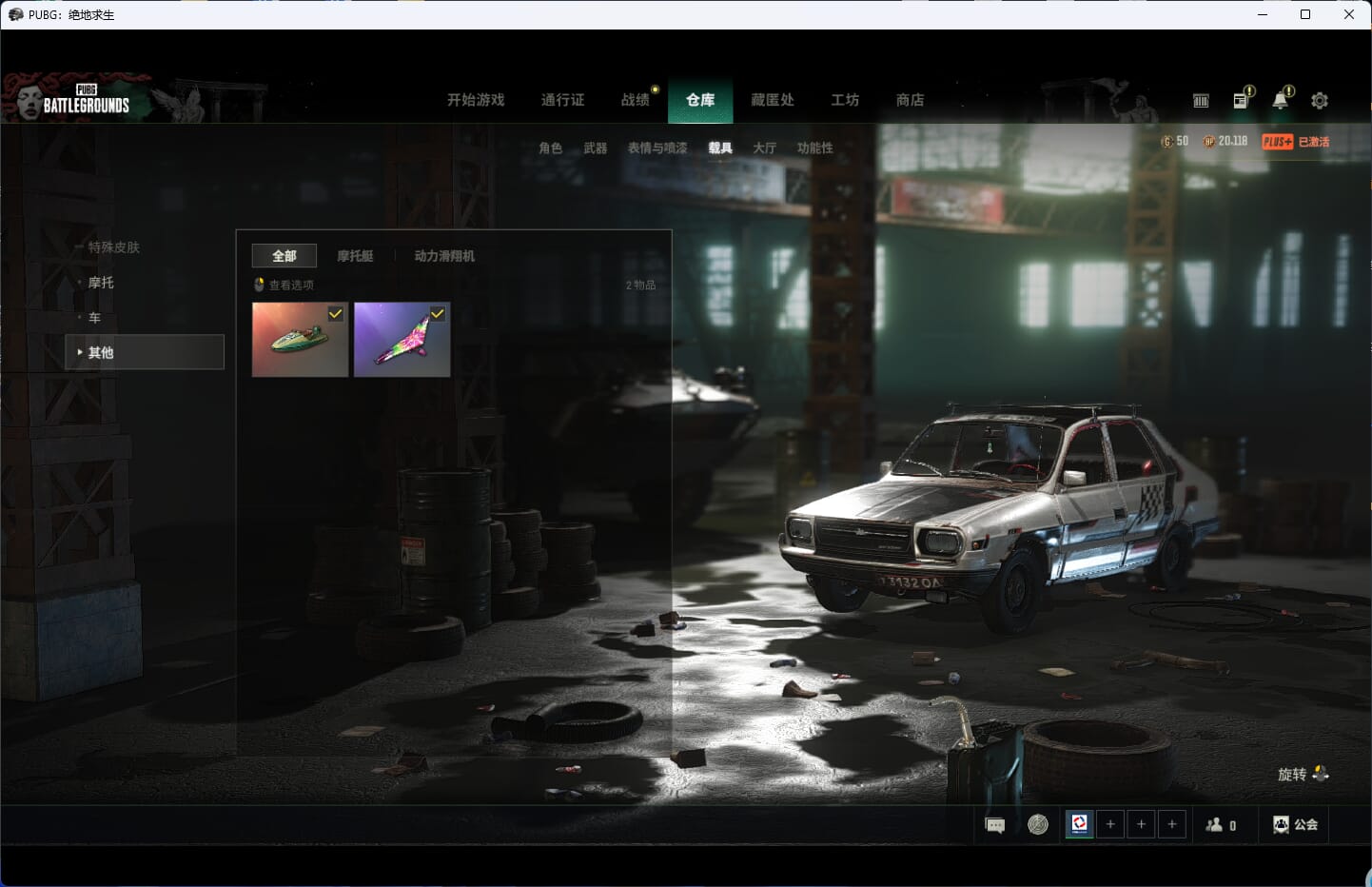
Task: Open the friends list icon
Action: pyautogui.click(x=1214, y=825)
